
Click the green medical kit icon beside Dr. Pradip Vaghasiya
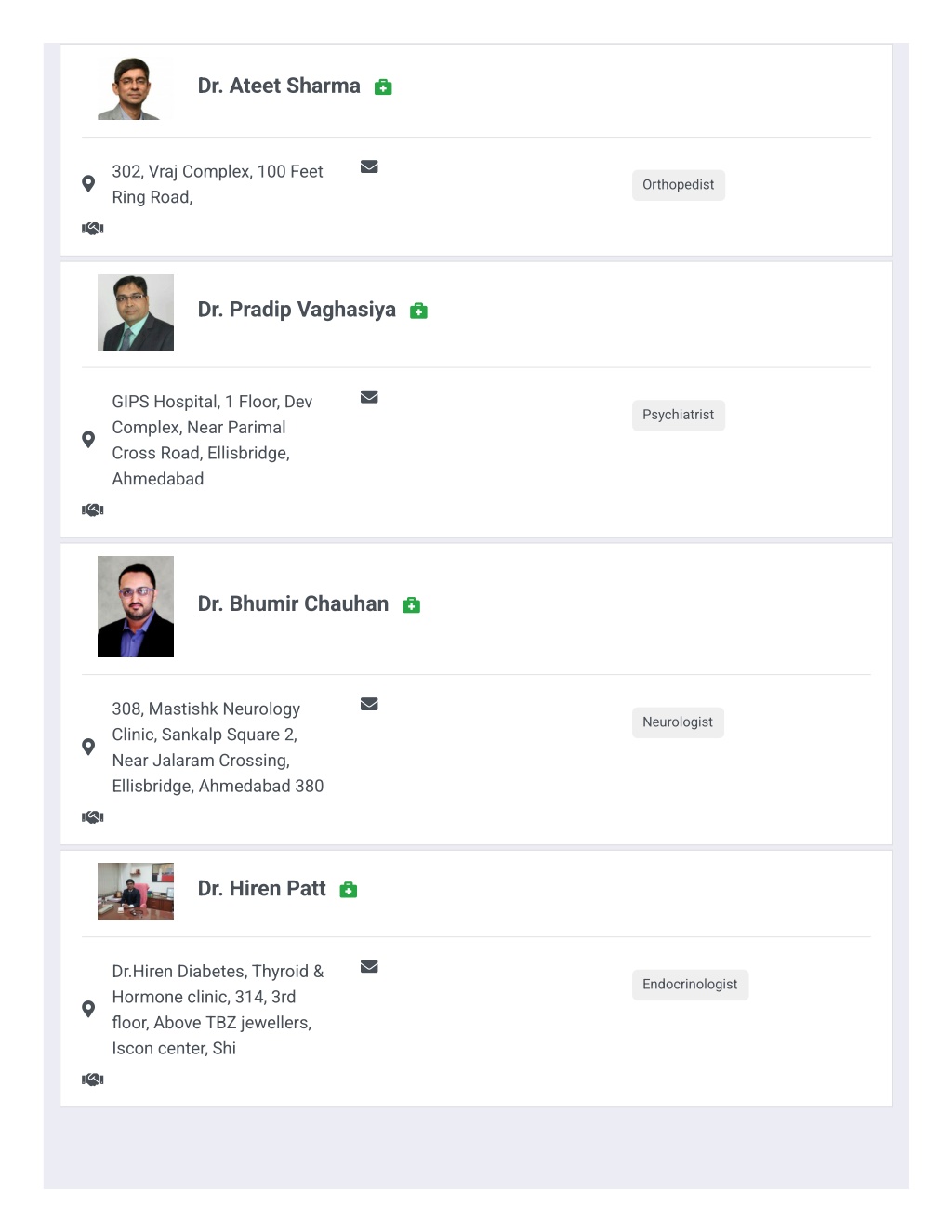[419, 311]
